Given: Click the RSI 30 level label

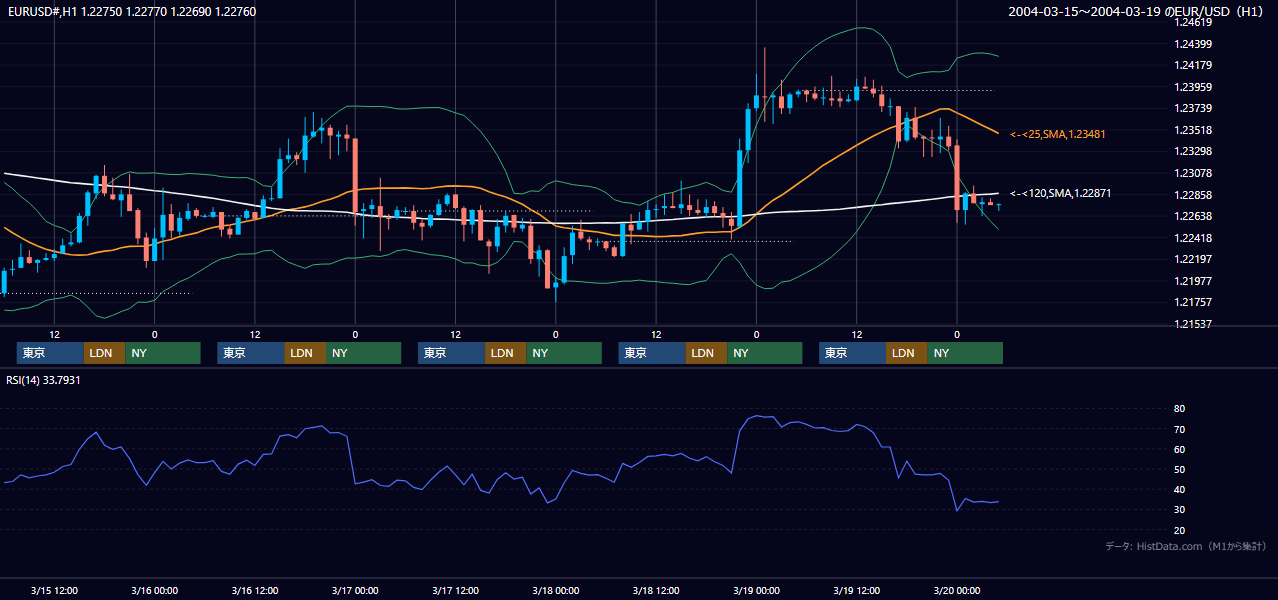Looking at the screenshot, I should click(x=1179, y=510).
